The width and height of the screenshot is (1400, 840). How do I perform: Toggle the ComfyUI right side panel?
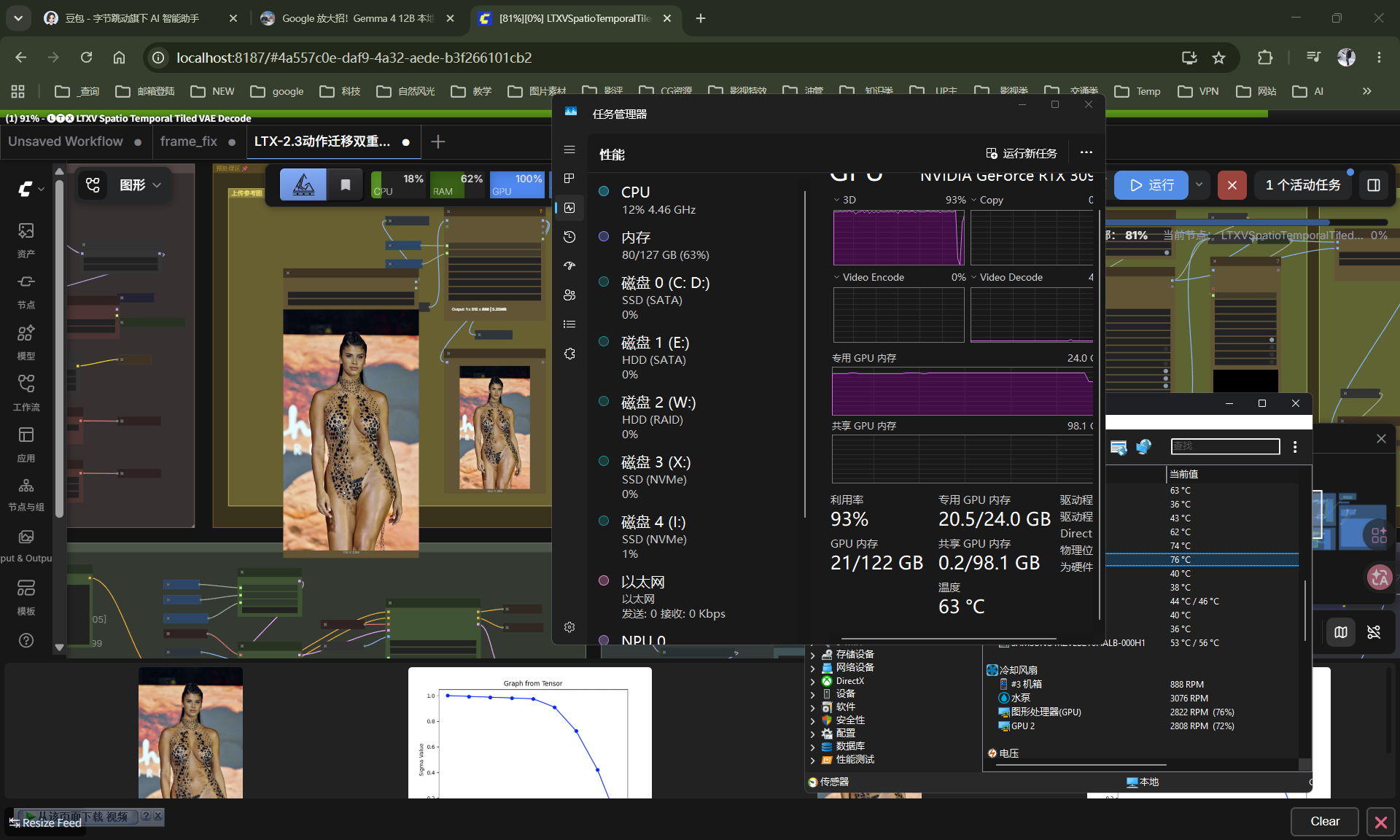[1374, 185]
